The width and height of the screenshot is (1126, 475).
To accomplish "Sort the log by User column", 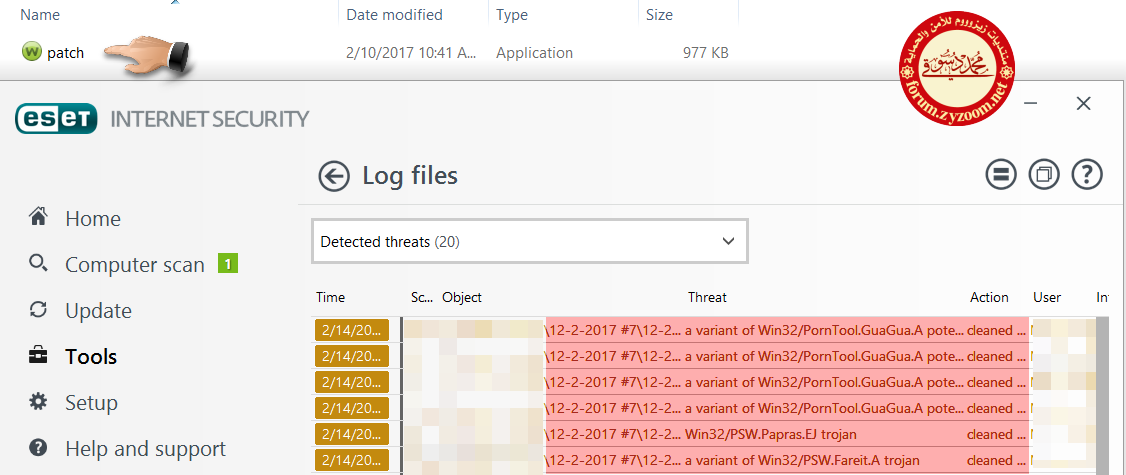I will tap(1047, 298).
